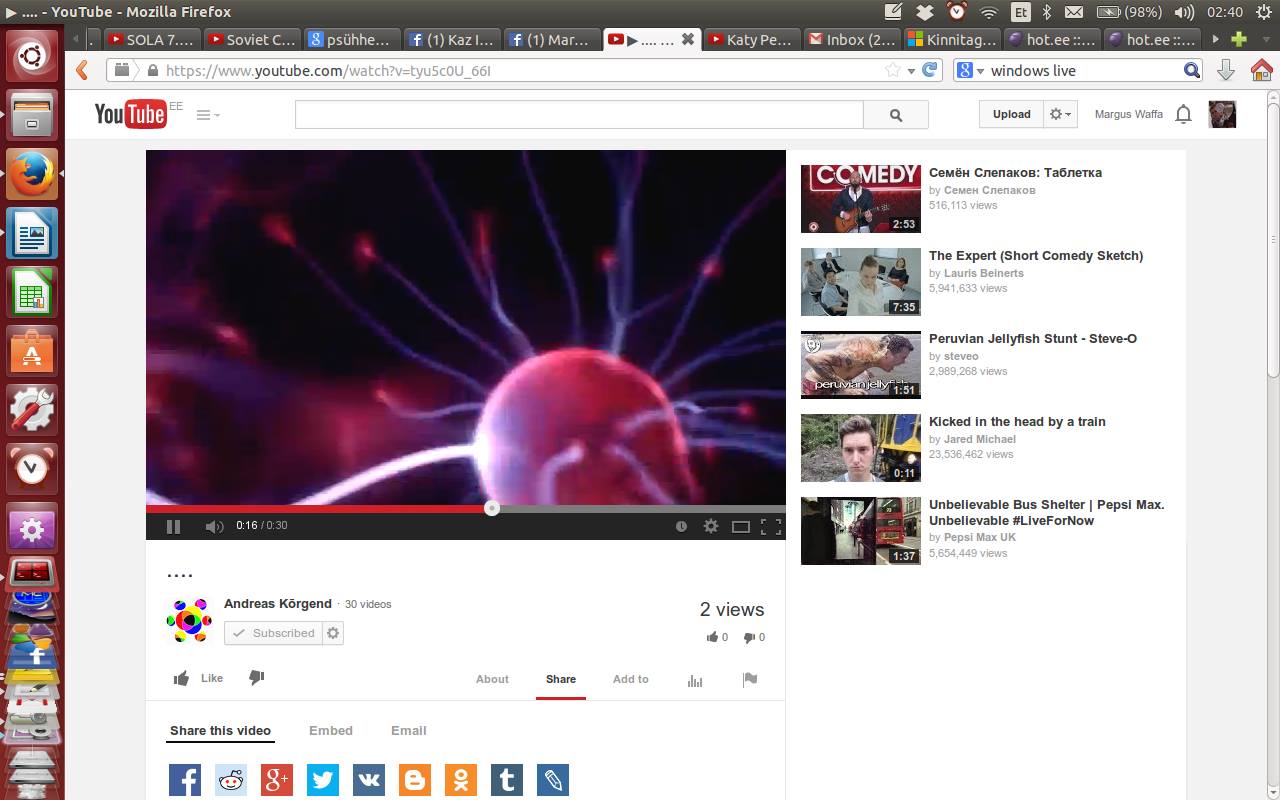This screenshot has width=1280, height=800.
Task: Report the video with the flag icon
Action: (x=750, y=680)
